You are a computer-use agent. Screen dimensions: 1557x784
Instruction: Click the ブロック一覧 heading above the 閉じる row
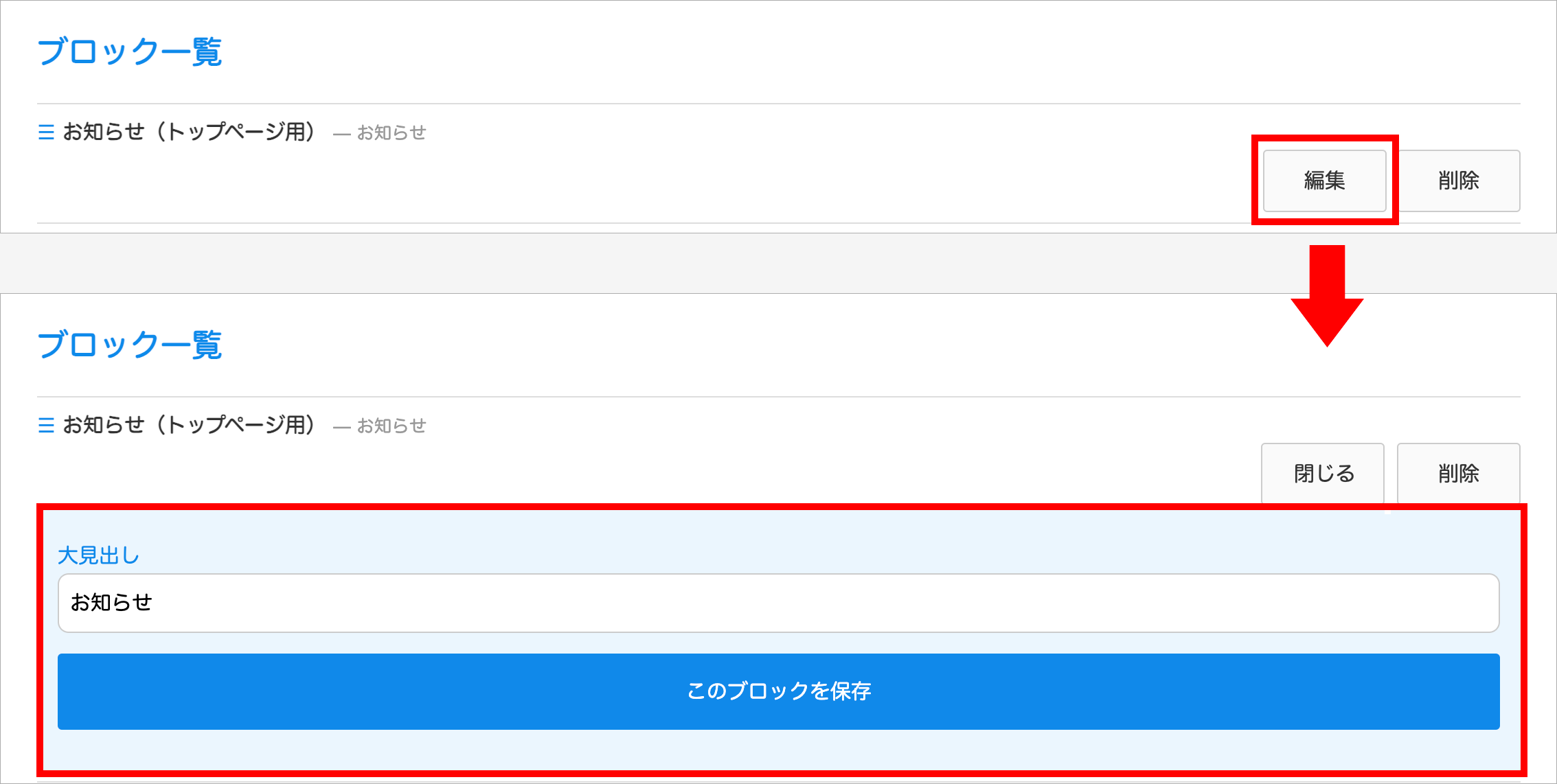(129, 345)
